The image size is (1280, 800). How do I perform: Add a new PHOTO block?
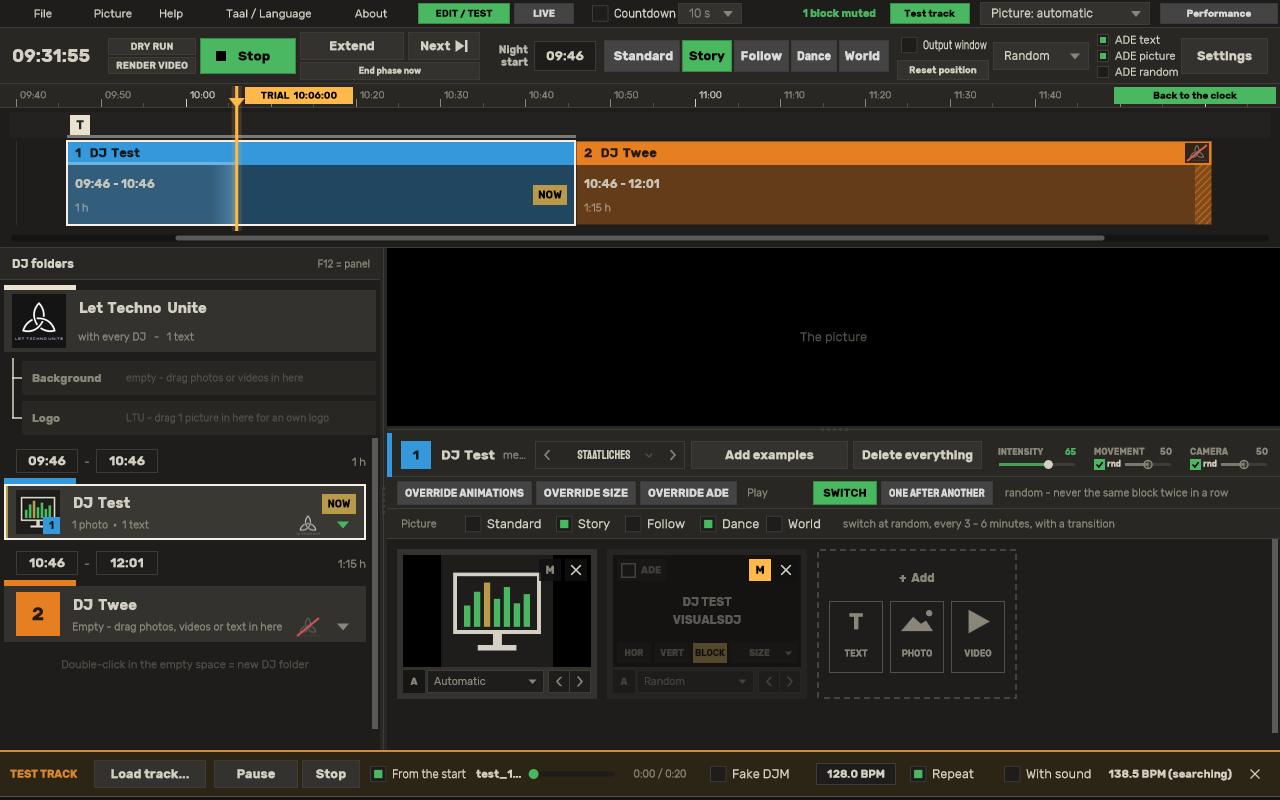click(917, 636)
